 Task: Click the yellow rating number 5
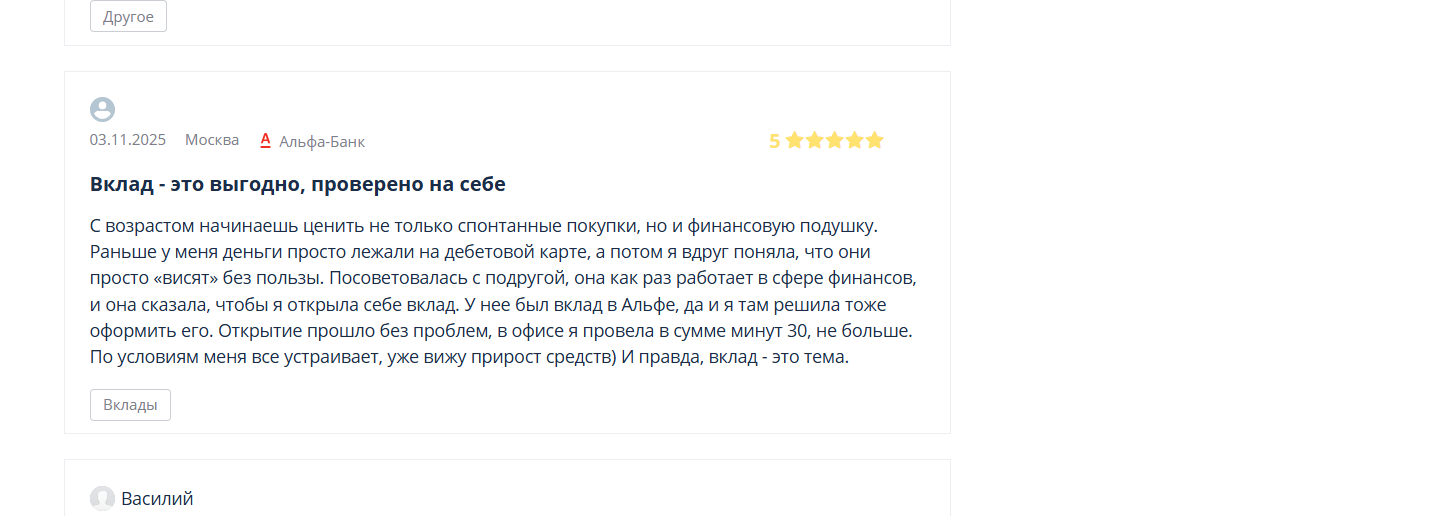coord(774,141)
